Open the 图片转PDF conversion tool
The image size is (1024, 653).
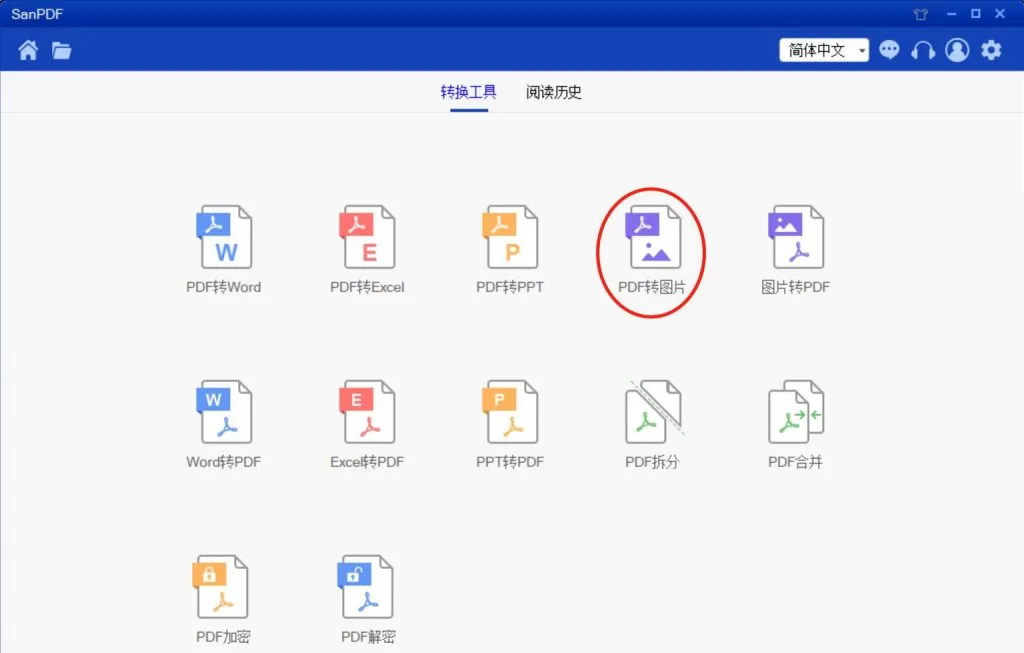(x=795, y=249)
